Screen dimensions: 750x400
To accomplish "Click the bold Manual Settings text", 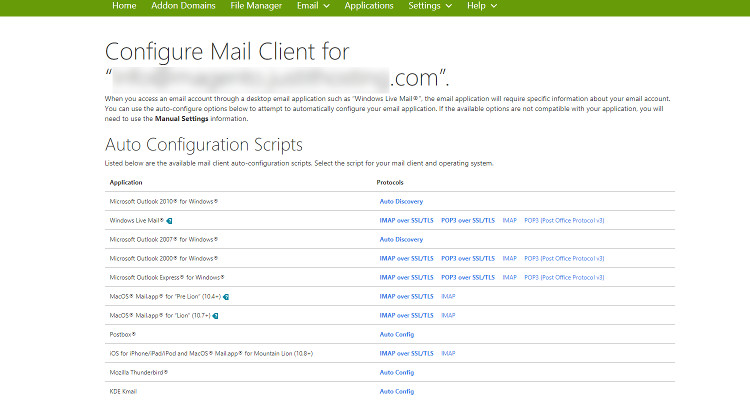I will pyautogui.click(x=181, y=119).
